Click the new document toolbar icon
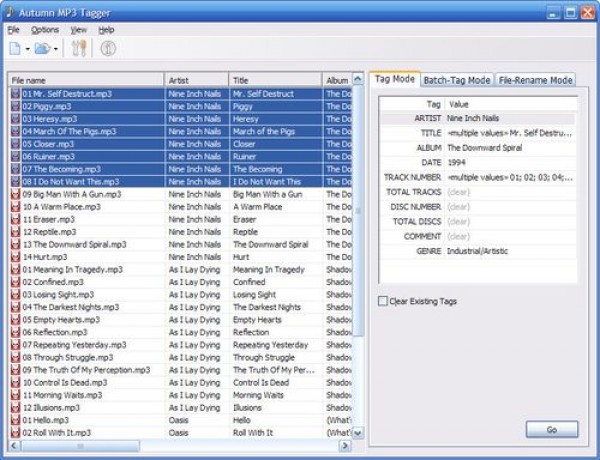Viewport: 600px width, 460px height. click(15, 48)
